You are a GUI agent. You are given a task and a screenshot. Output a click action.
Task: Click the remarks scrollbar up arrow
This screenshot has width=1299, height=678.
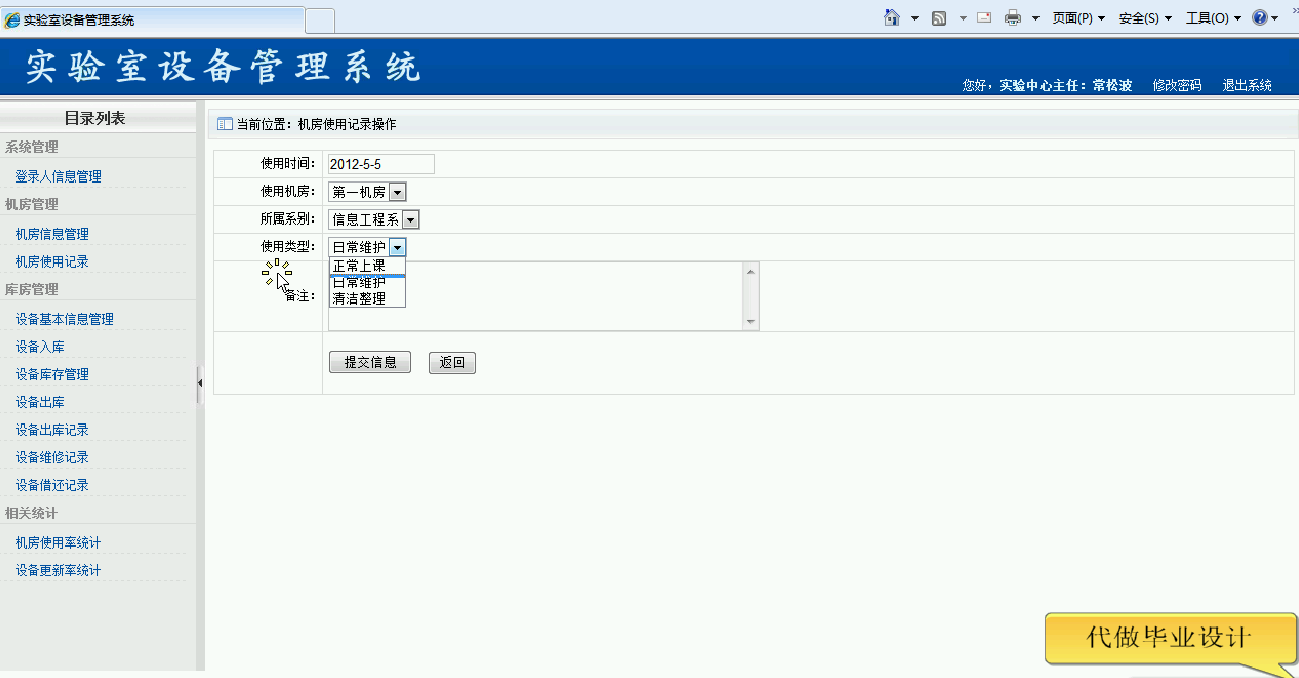(x=751, y=270)
